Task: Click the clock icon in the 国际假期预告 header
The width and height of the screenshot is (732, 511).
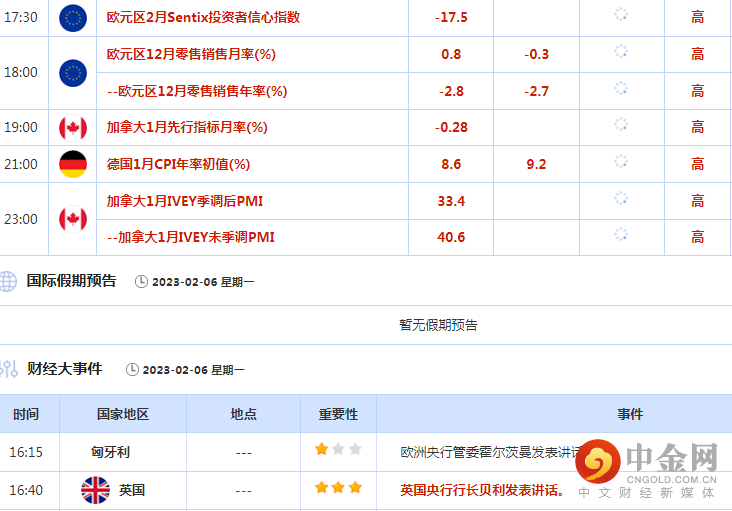Action: 141,281
